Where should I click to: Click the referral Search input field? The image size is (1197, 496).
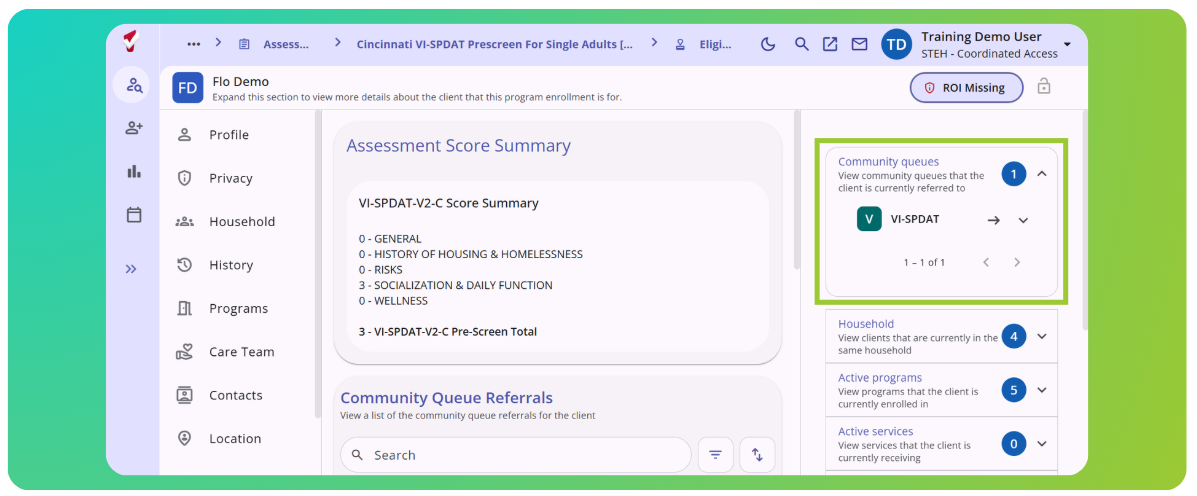[515, 455]
